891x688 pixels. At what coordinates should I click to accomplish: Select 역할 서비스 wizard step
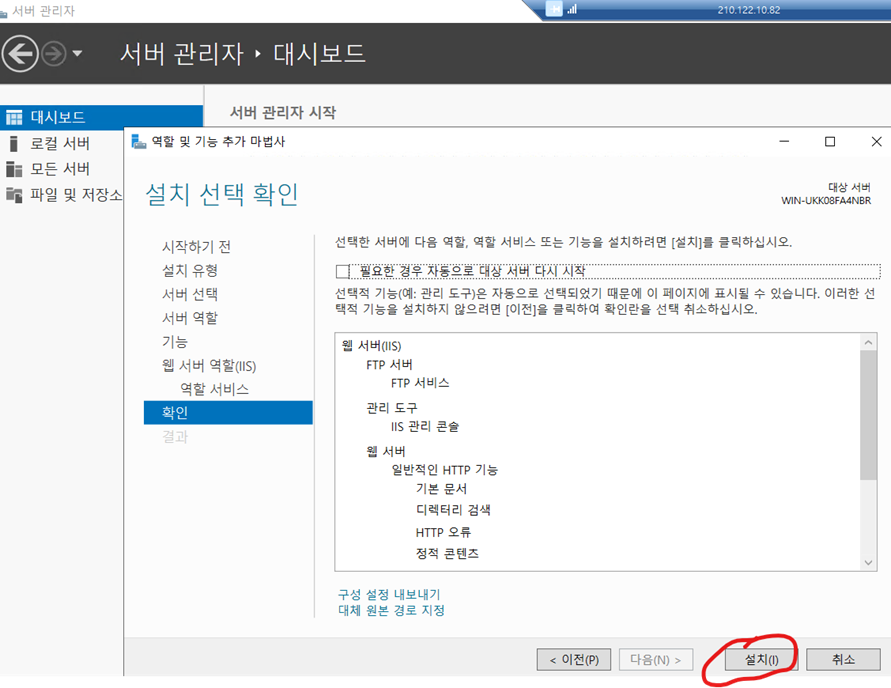click(x=214, y=389)
